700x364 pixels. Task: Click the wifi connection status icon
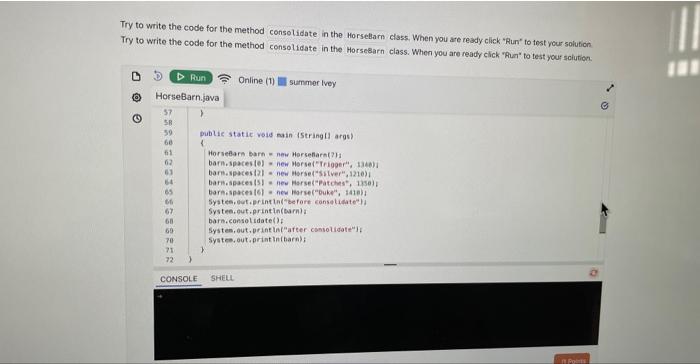click(x=224, y=79)
